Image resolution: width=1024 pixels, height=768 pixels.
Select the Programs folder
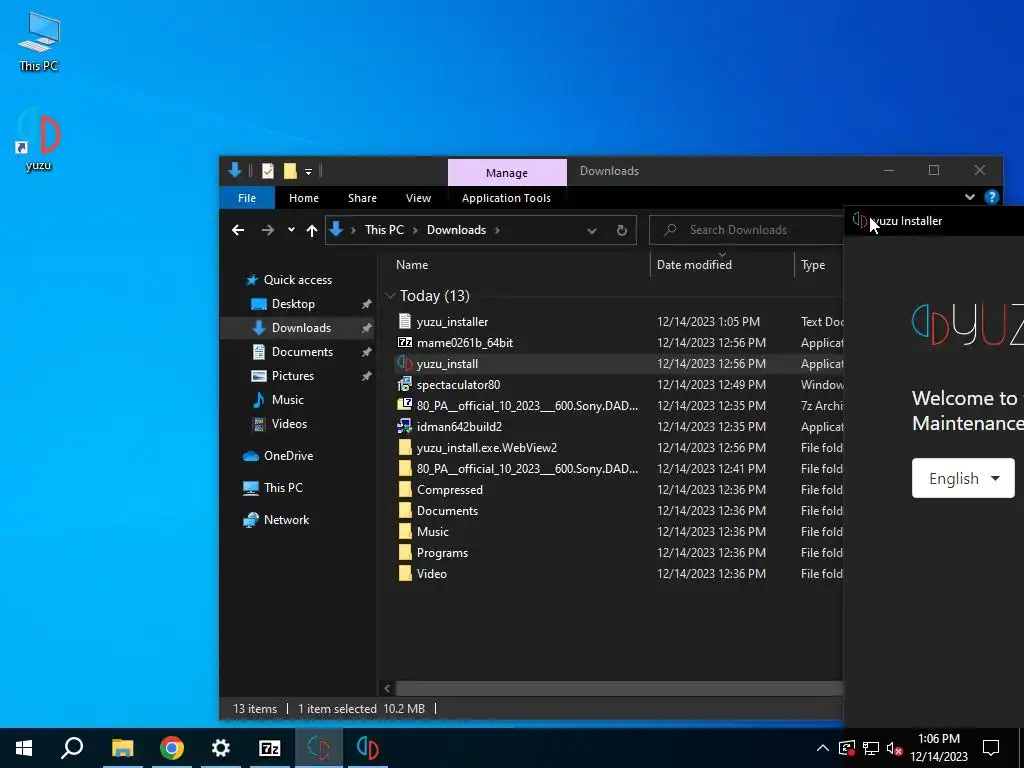click(x=442, y=552)
